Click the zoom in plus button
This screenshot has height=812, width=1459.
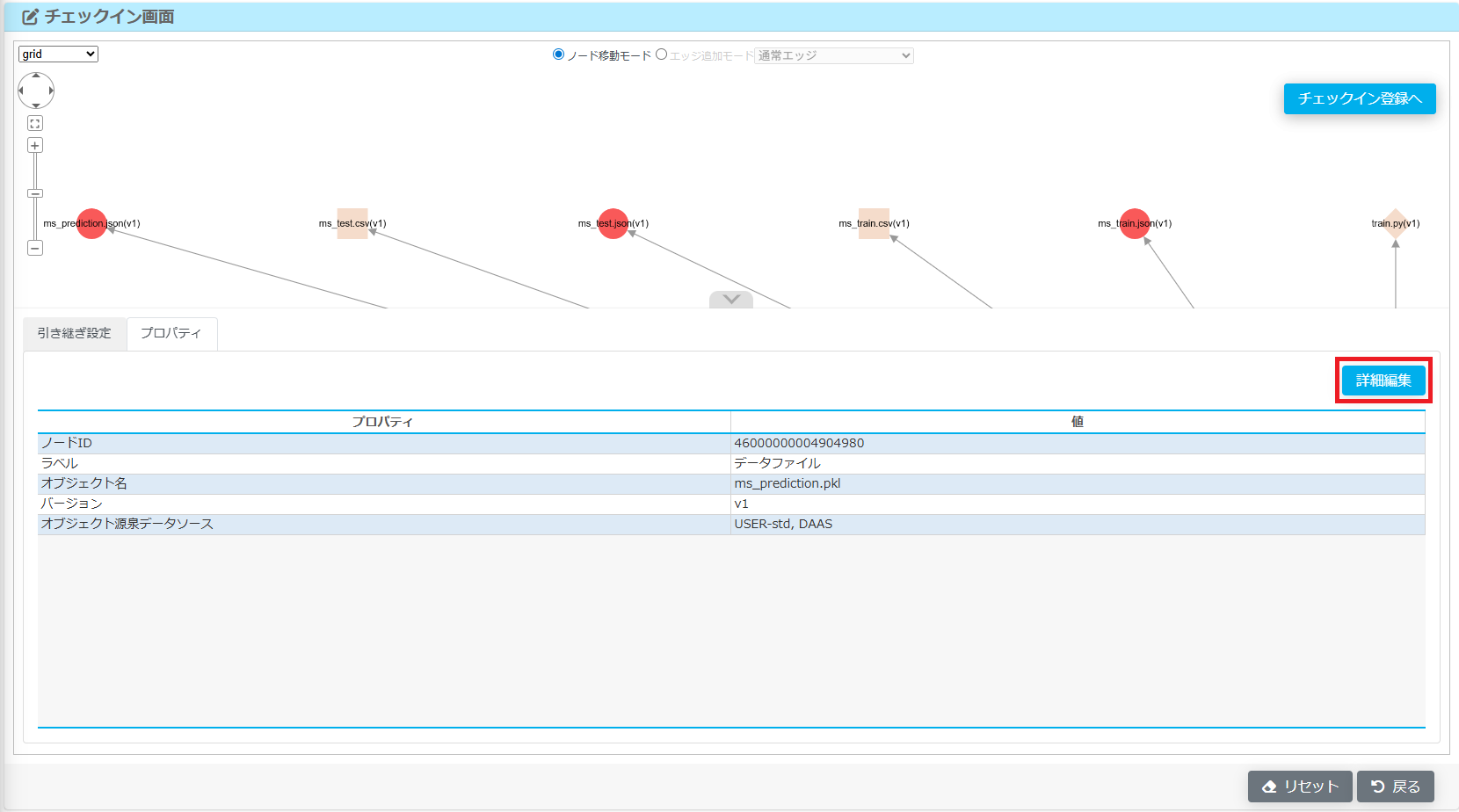pyautogui.click(x=35, y=145)
